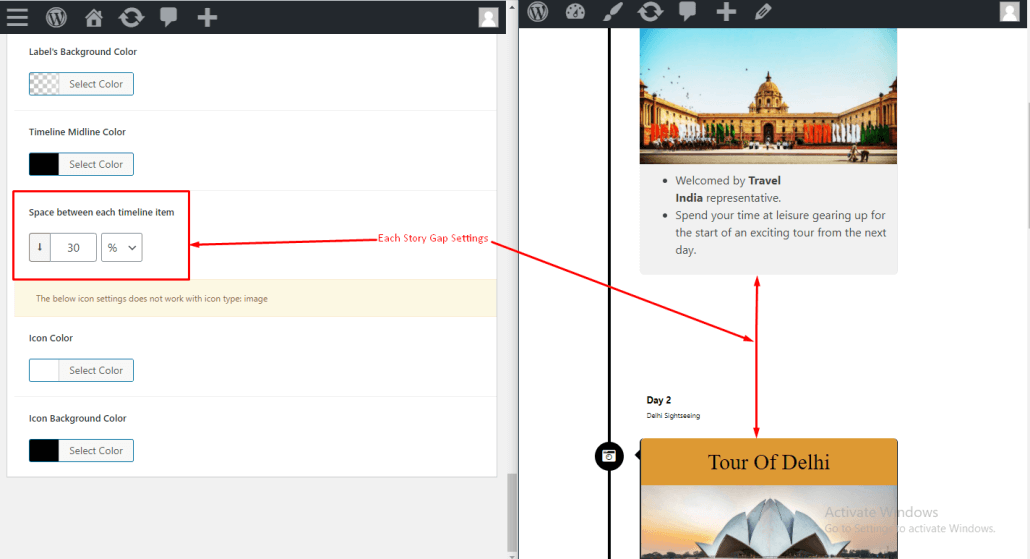Image resolution: width=1030 pixels, height=559 pixels.
Task: Click the home icon to visit site
Action: pyautogui.click(x=94, y=17)
